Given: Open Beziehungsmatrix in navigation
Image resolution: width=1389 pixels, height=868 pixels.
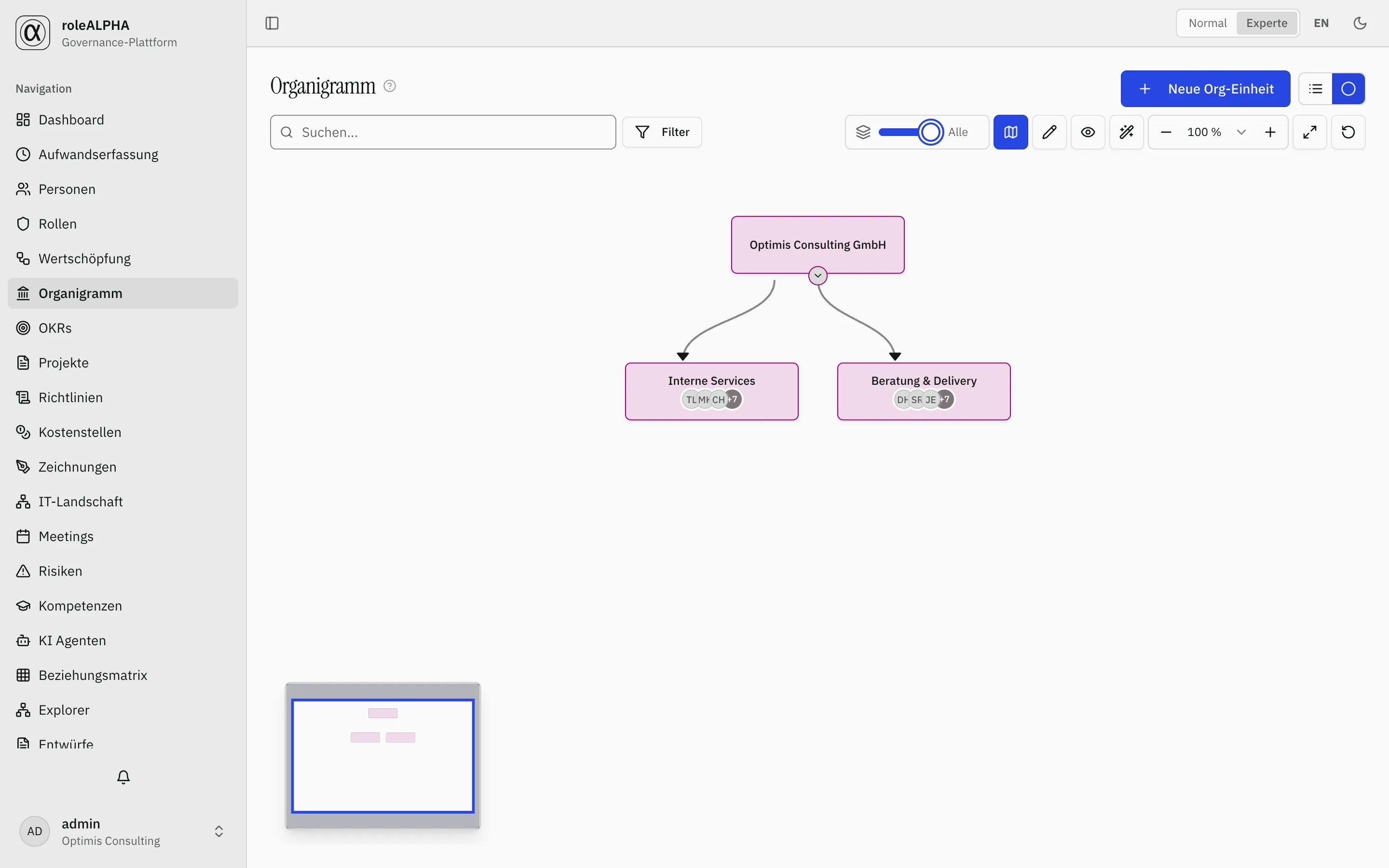Looking at the screenshot, I should click(123, 675).
